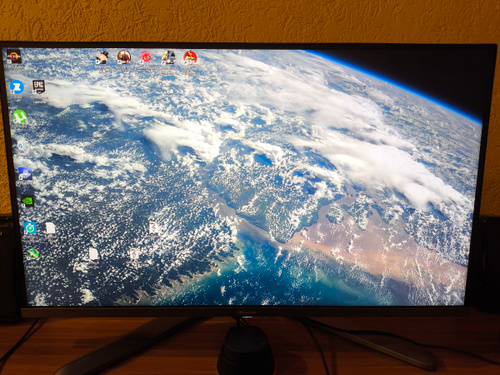Click the truck simulator game shortcut
Screen dimensions: 500x375
pyautogui.click(x=168, y=57)
